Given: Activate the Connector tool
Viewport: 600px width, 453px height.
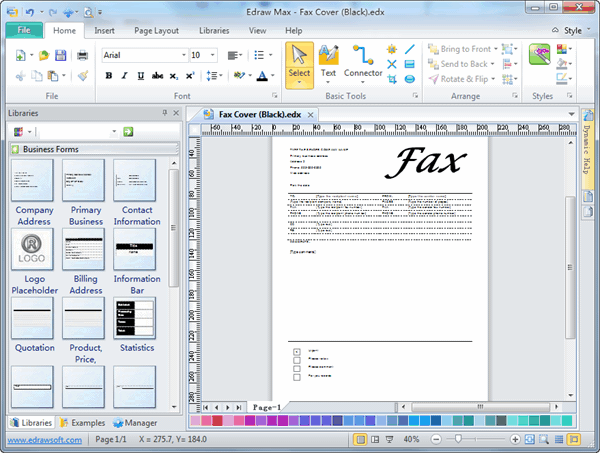Looking at the screenshot, I should coord(363,65).
